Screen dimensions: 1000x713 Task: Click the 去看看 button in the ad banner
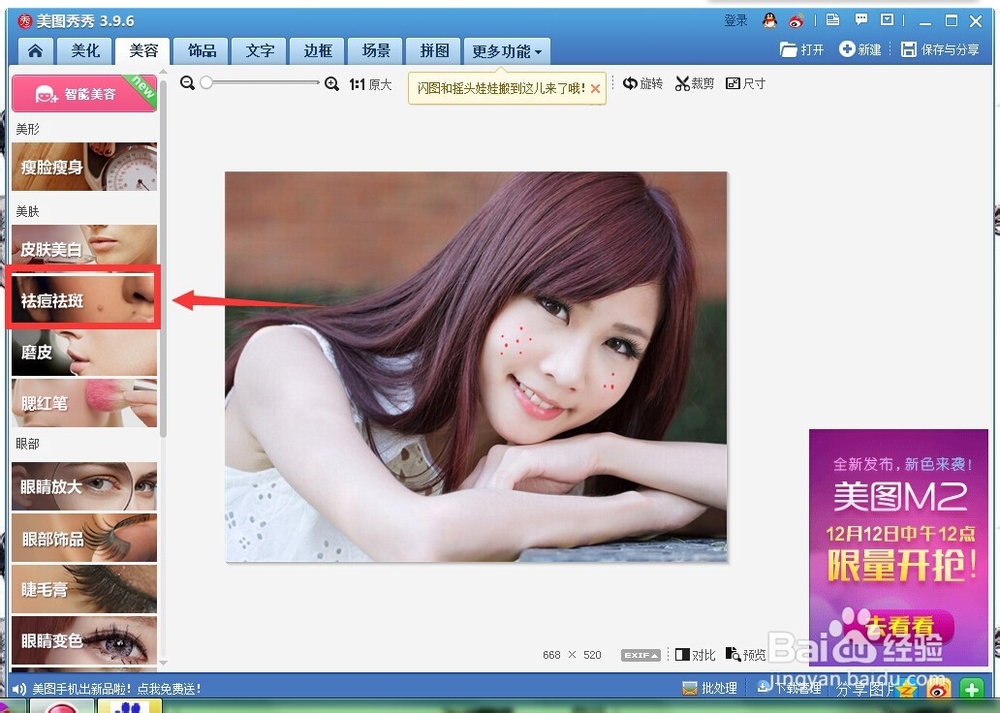[899, 626]
